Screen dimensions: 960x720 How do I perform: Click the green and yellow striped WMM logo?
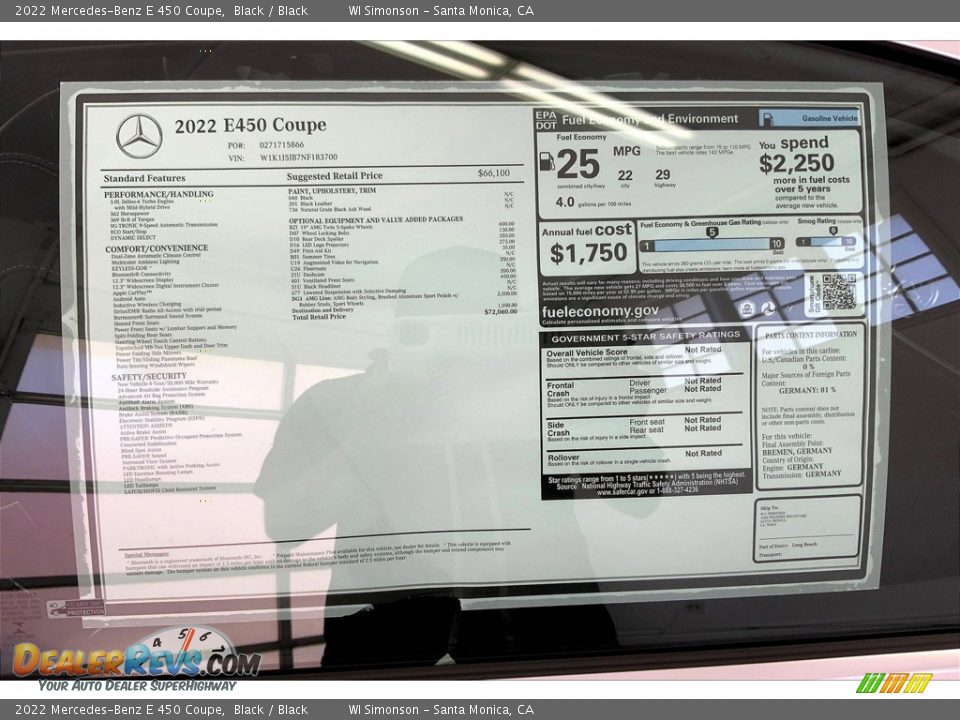893,683
